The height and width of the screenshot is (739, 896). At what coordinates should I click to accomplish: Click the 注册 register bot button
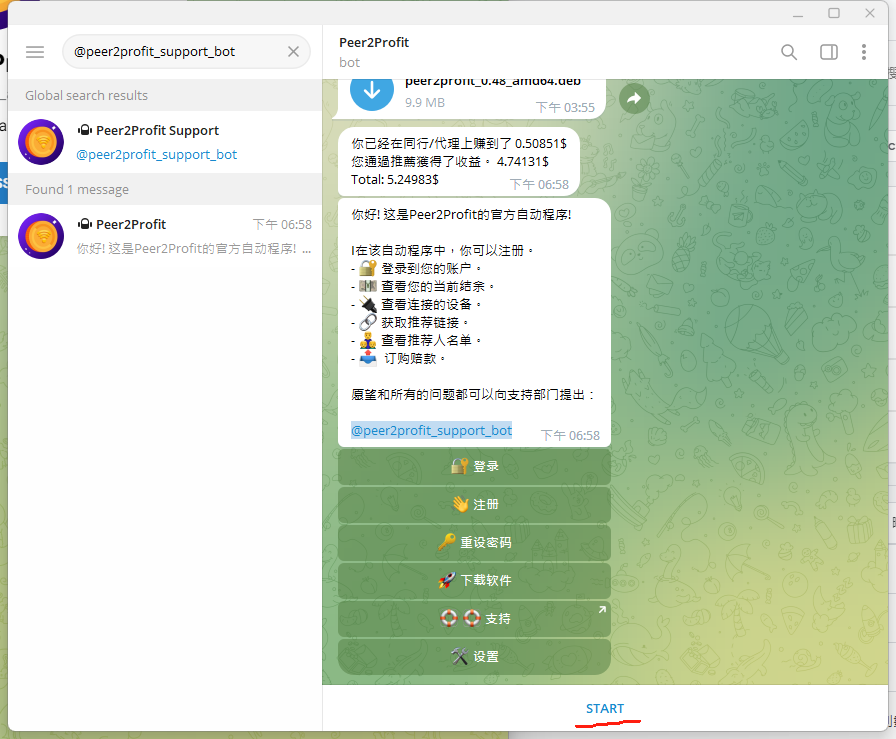(474, 504)
